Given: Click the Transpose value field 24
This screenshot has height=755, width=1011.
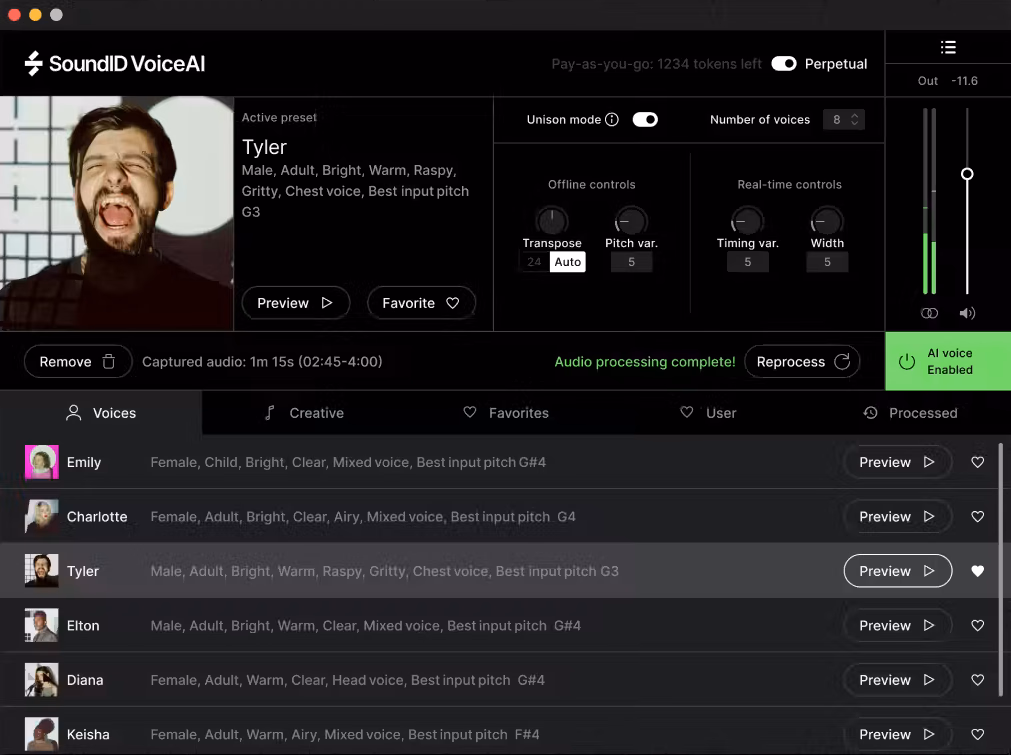Looking at the screenshot, I should click(534, 262).
